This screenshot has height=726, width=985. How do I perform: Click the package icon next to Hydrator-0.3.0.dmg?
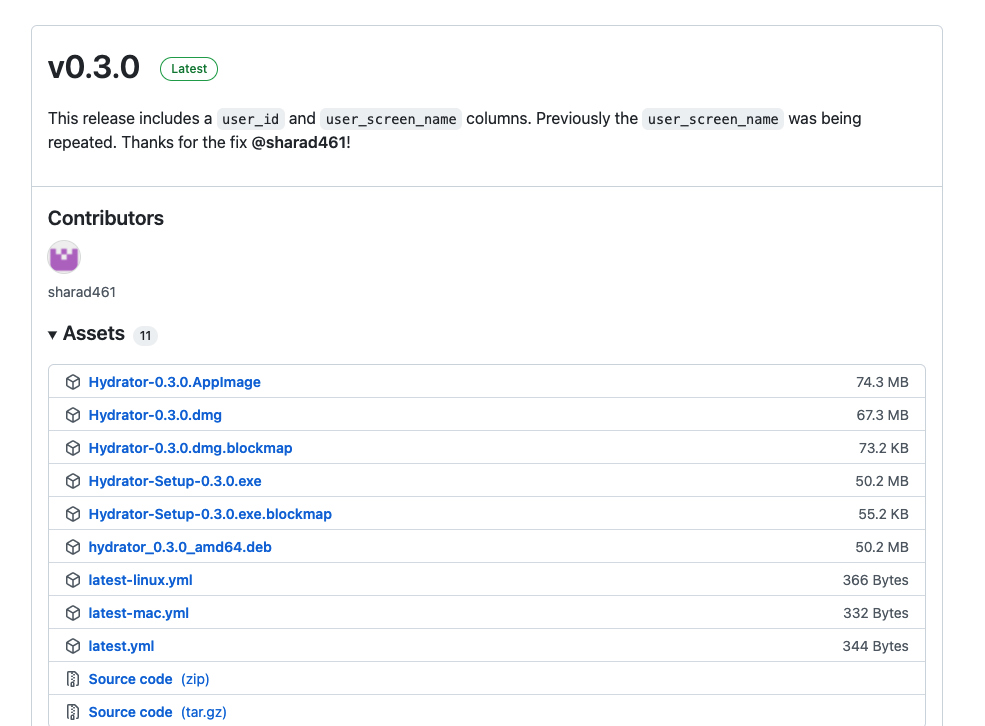point(73,414)
